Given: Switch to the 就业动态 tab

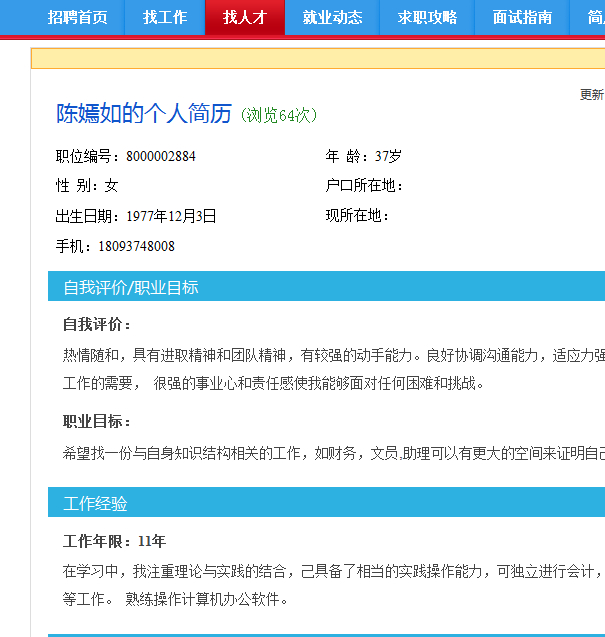Looking at the screenshot, I should pyautogui.click(x=333, y=17).
